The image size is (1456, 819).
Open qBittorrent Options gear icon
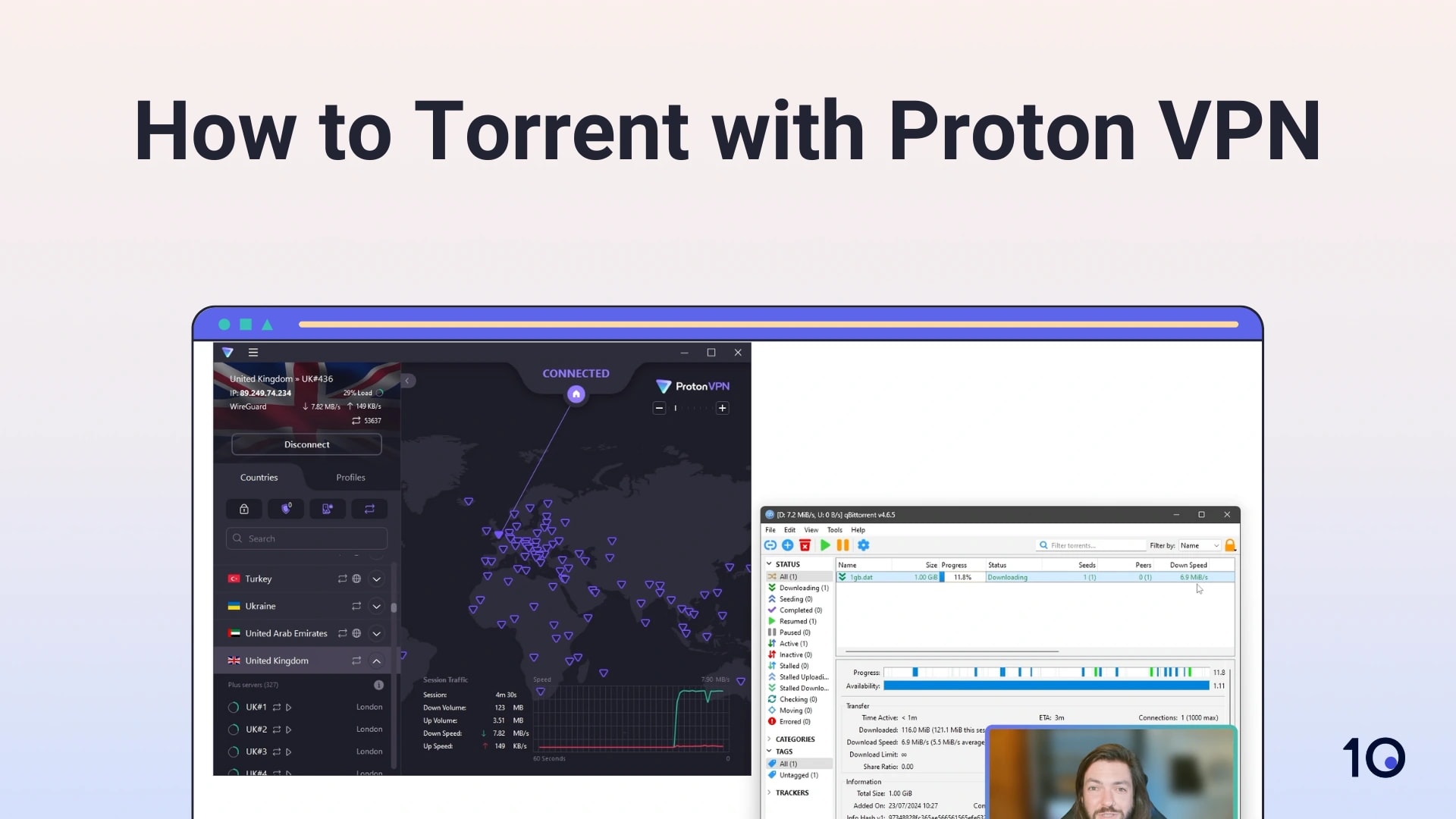tap(863, 545)
